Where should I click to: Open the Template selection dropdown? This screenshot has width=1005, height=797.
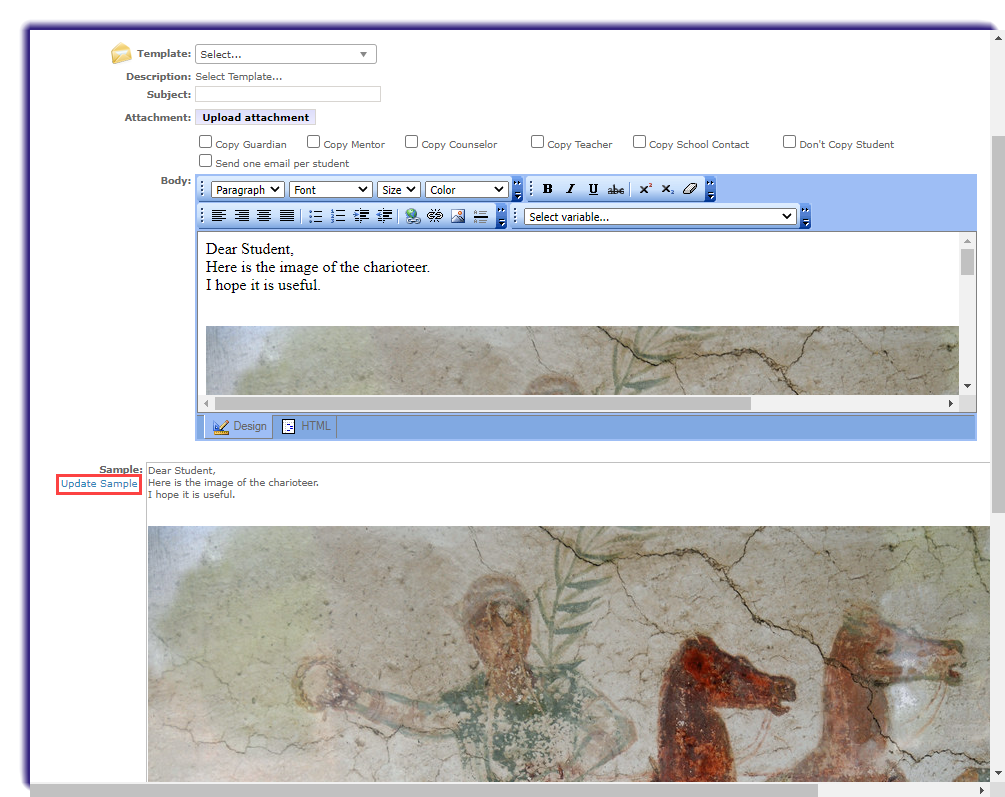(285, 53)
